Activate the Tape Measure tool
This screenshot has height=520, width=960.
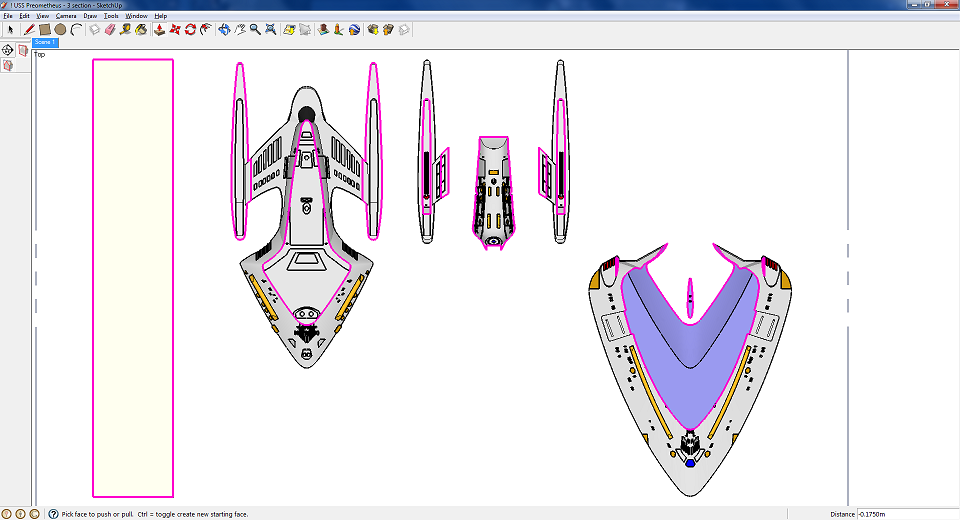(126, 29)
